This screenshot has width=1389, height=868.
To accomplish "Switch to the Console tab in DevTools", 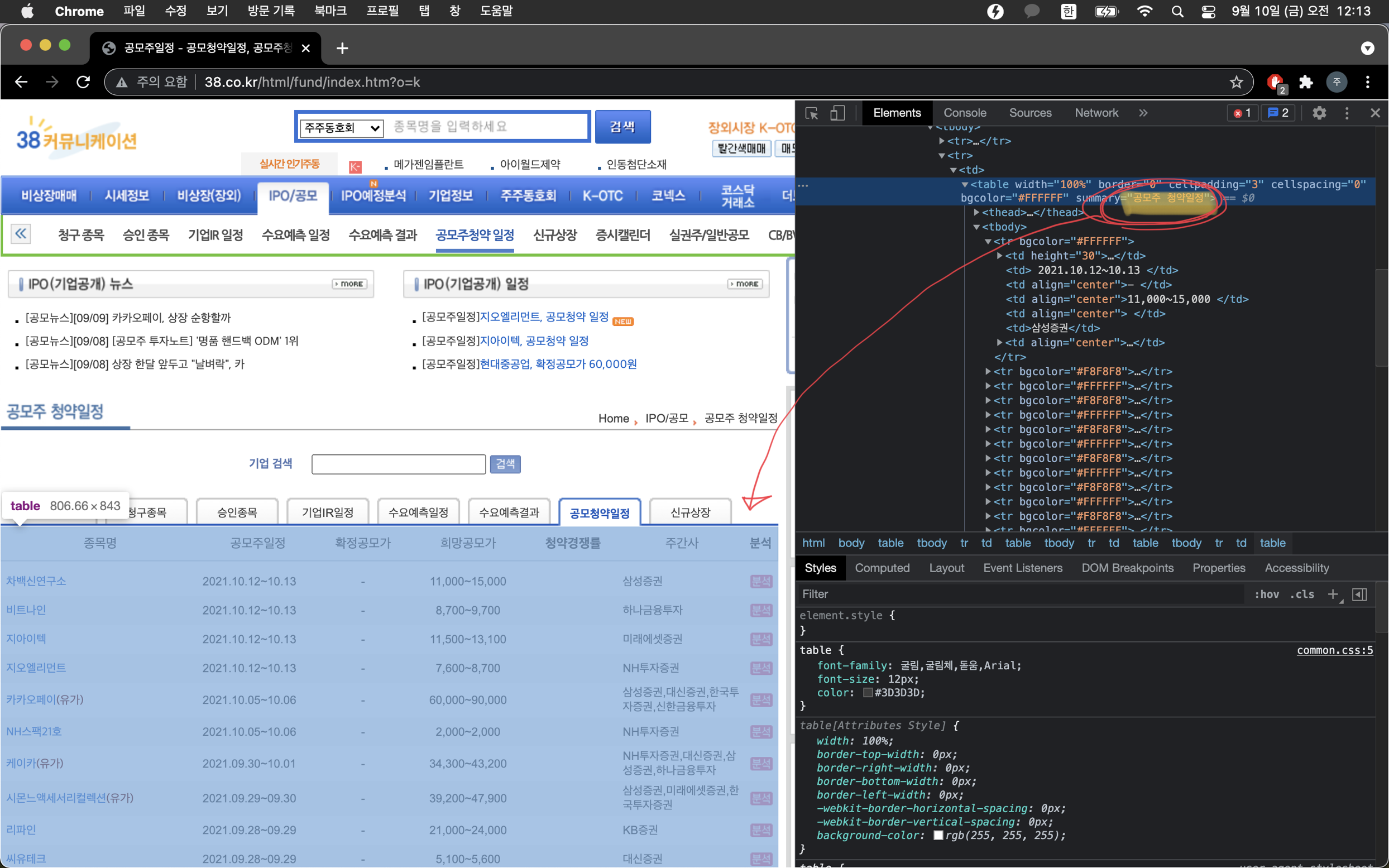I will point(964,113).
